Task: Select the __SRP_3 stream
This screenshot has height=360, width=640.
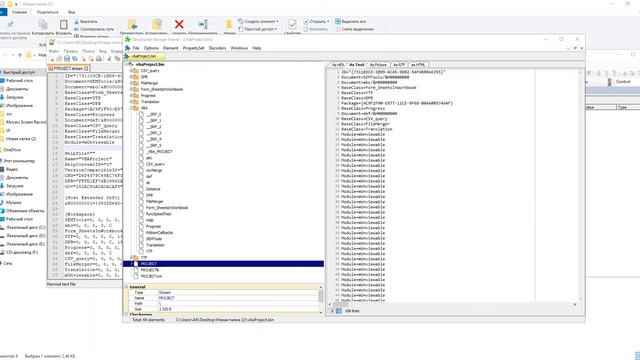Action: point(153,133)
